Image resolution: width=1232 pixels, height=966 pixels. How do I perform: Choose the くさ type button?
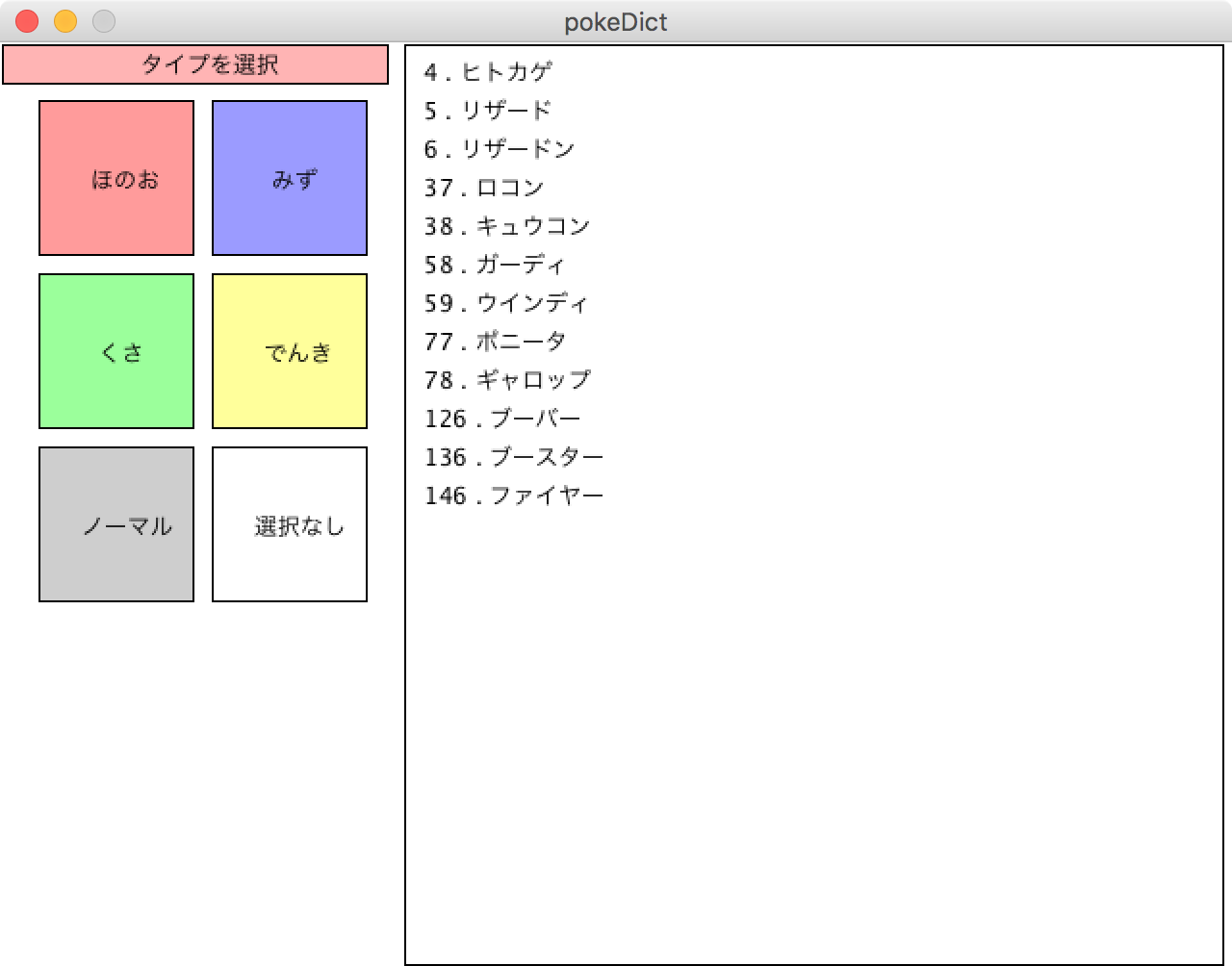tap(116, 351)
